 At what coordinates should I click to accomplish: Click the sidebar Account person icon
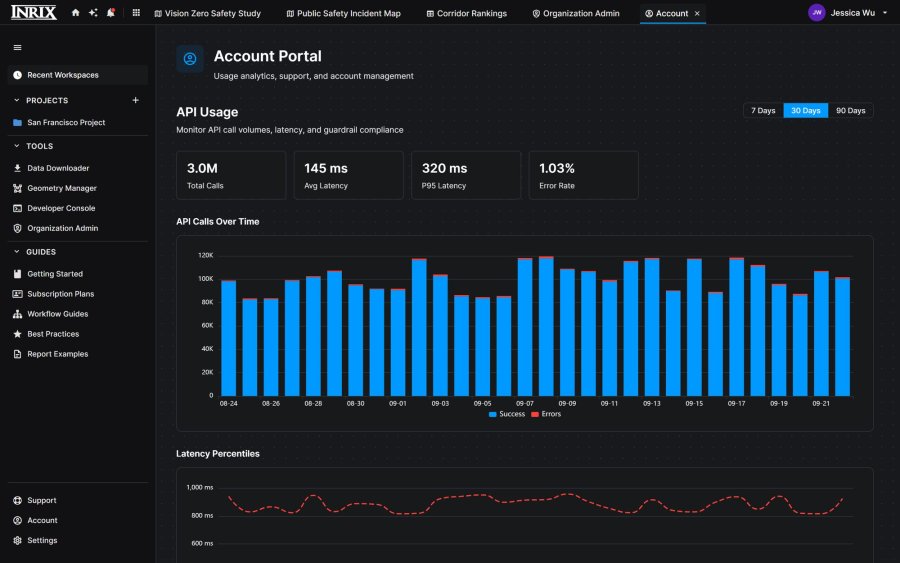(17, 521)
